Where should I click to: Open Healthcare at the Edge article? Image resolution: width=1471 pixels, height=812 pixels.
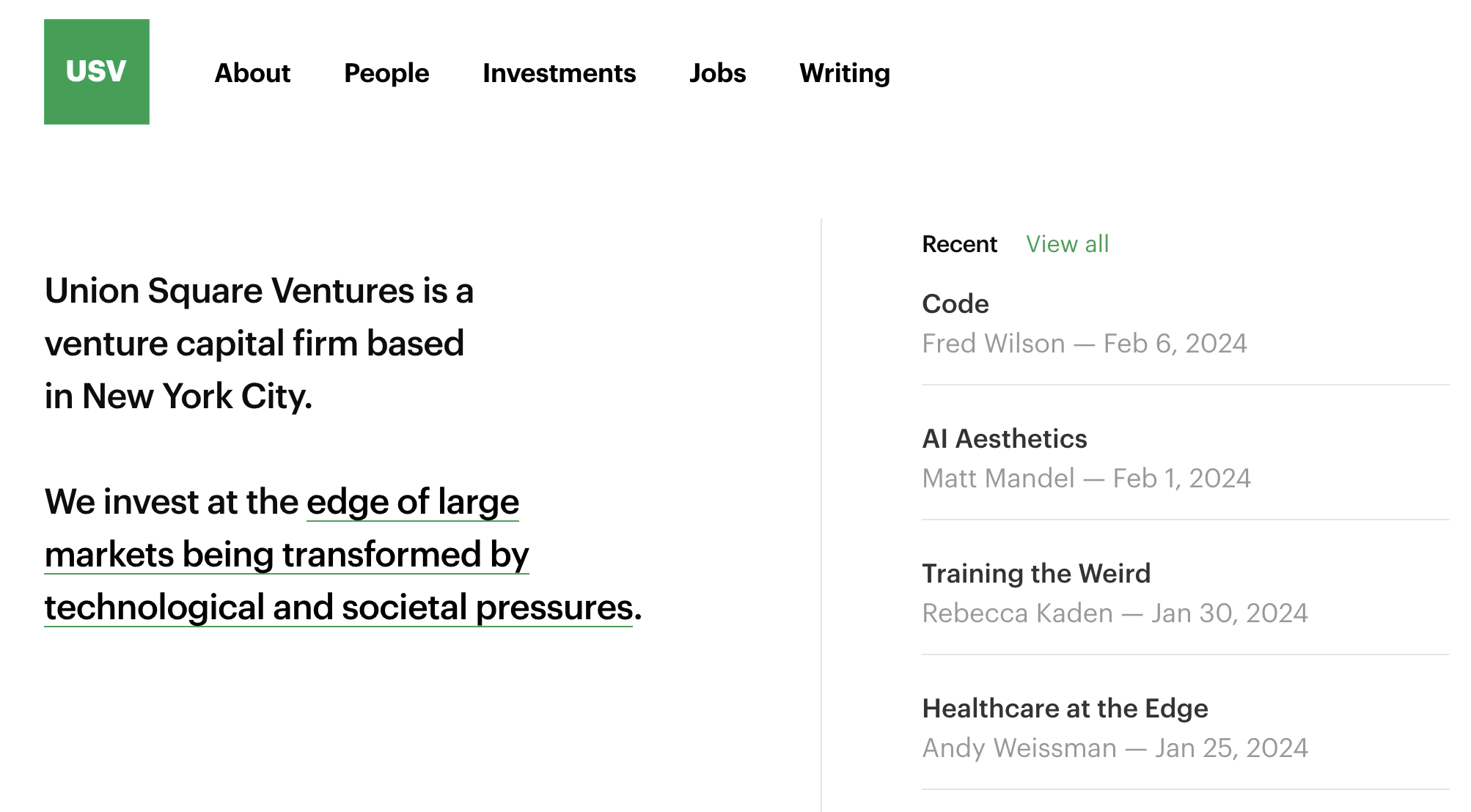(x=1065, y=709)
